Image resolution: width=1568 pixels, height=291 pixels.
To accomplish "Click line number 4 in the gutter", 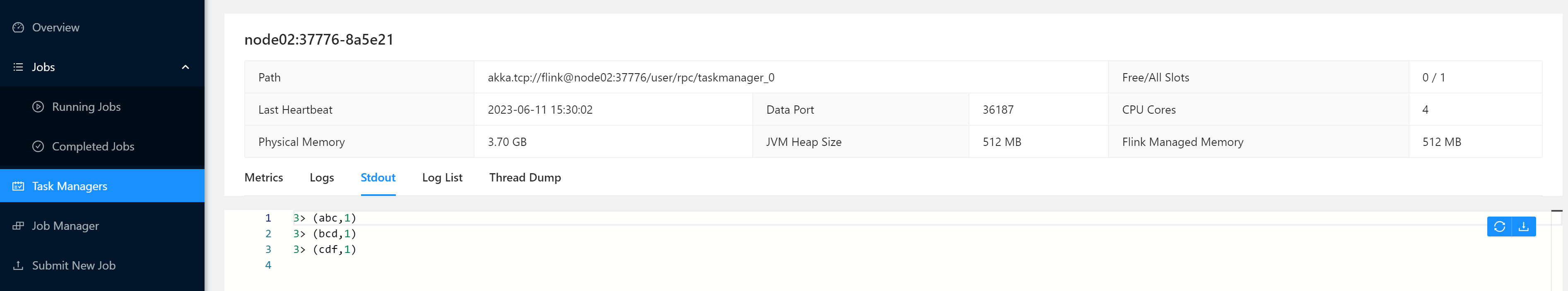I will [268, 265].
